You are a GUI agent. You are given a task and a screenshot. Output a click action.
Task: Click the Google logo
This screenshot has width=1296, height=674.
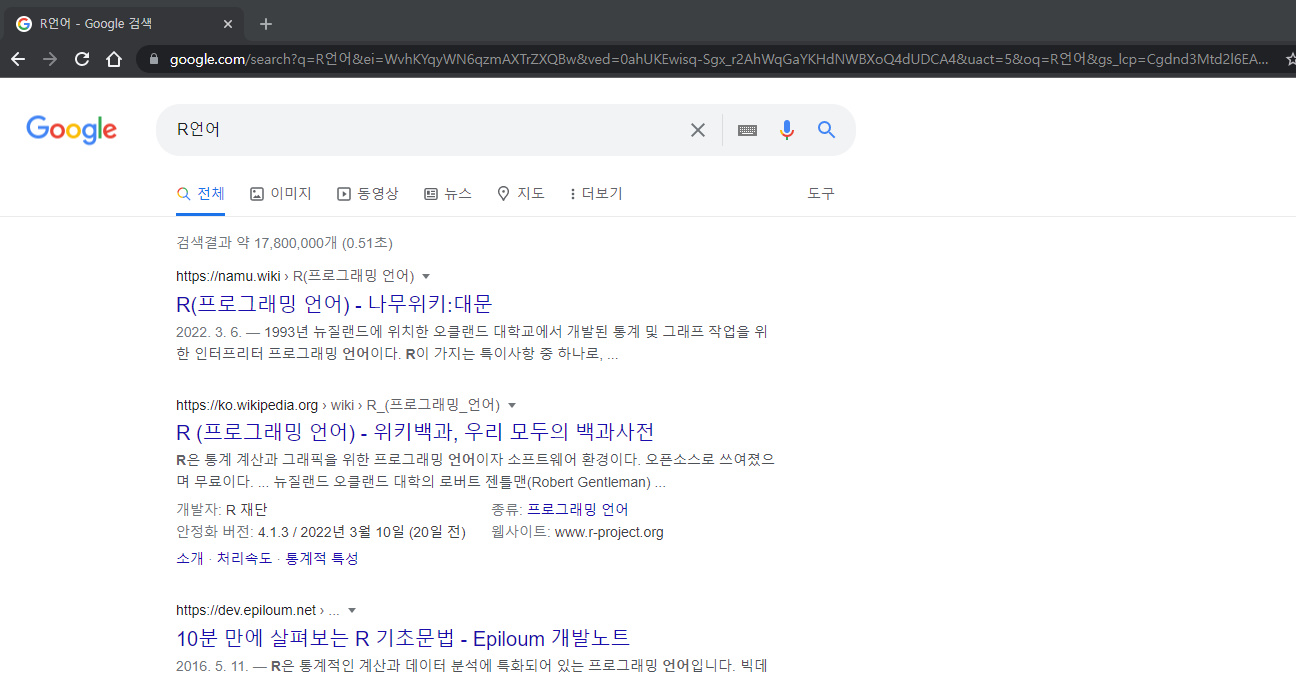71,130
